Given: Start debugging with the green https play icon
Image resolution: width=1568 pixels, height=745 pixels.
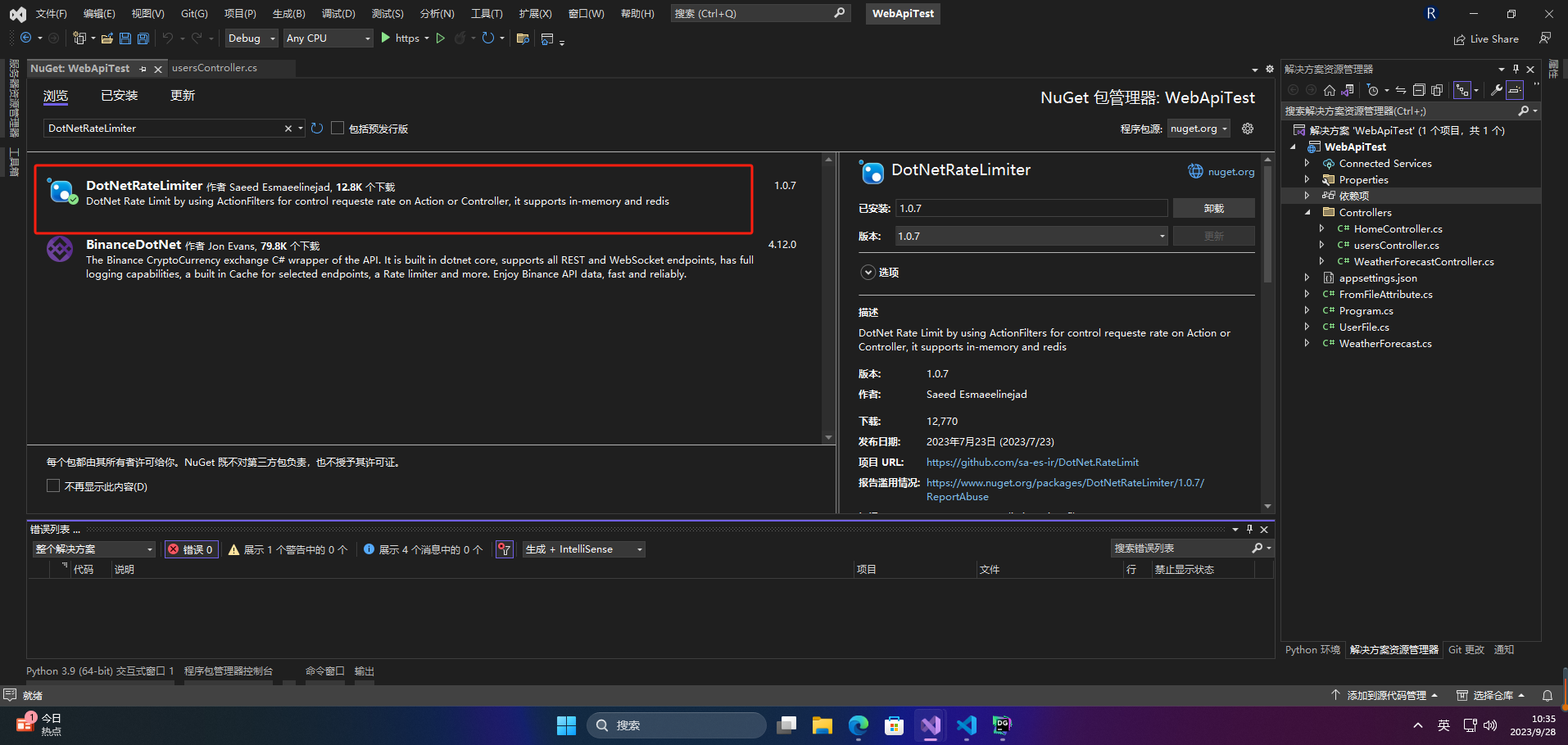Looking at the screenshot, I should [x=386, y=38].
